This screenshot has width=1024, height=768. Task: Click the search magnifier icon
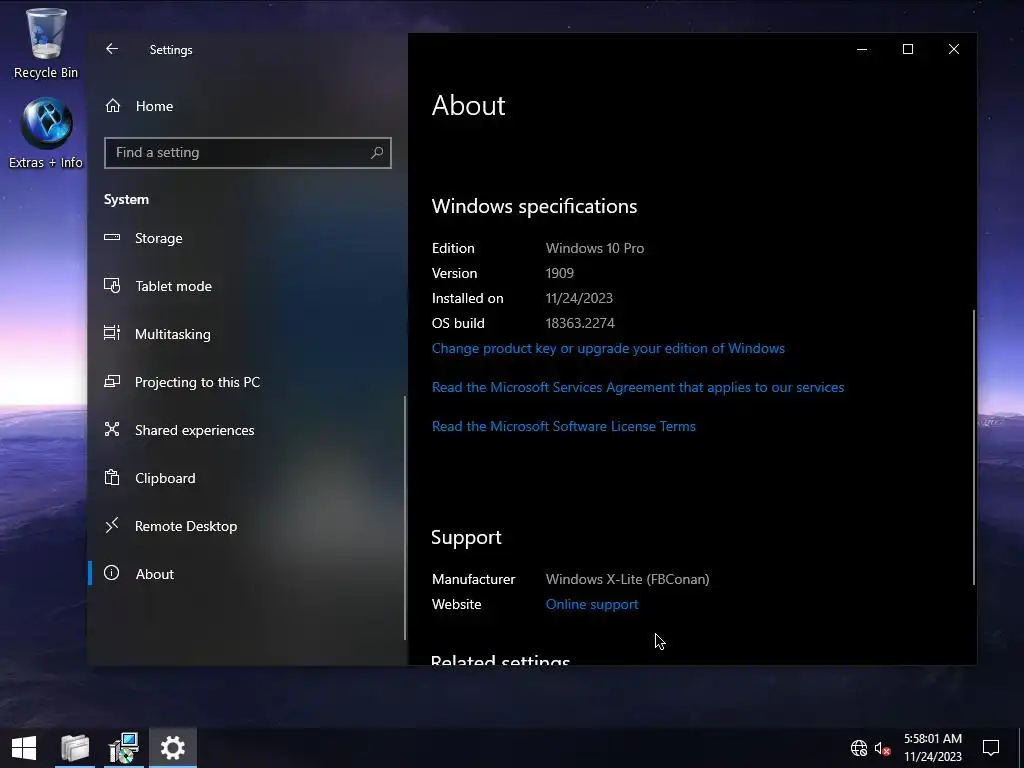[x=377, y=153]
